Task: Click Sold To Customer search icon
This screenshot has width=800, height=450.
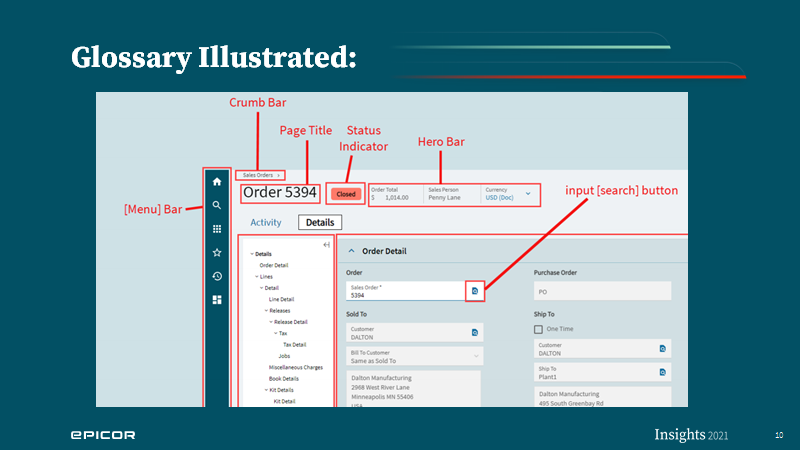Action: pyautogui.click(x=474, y=333)
